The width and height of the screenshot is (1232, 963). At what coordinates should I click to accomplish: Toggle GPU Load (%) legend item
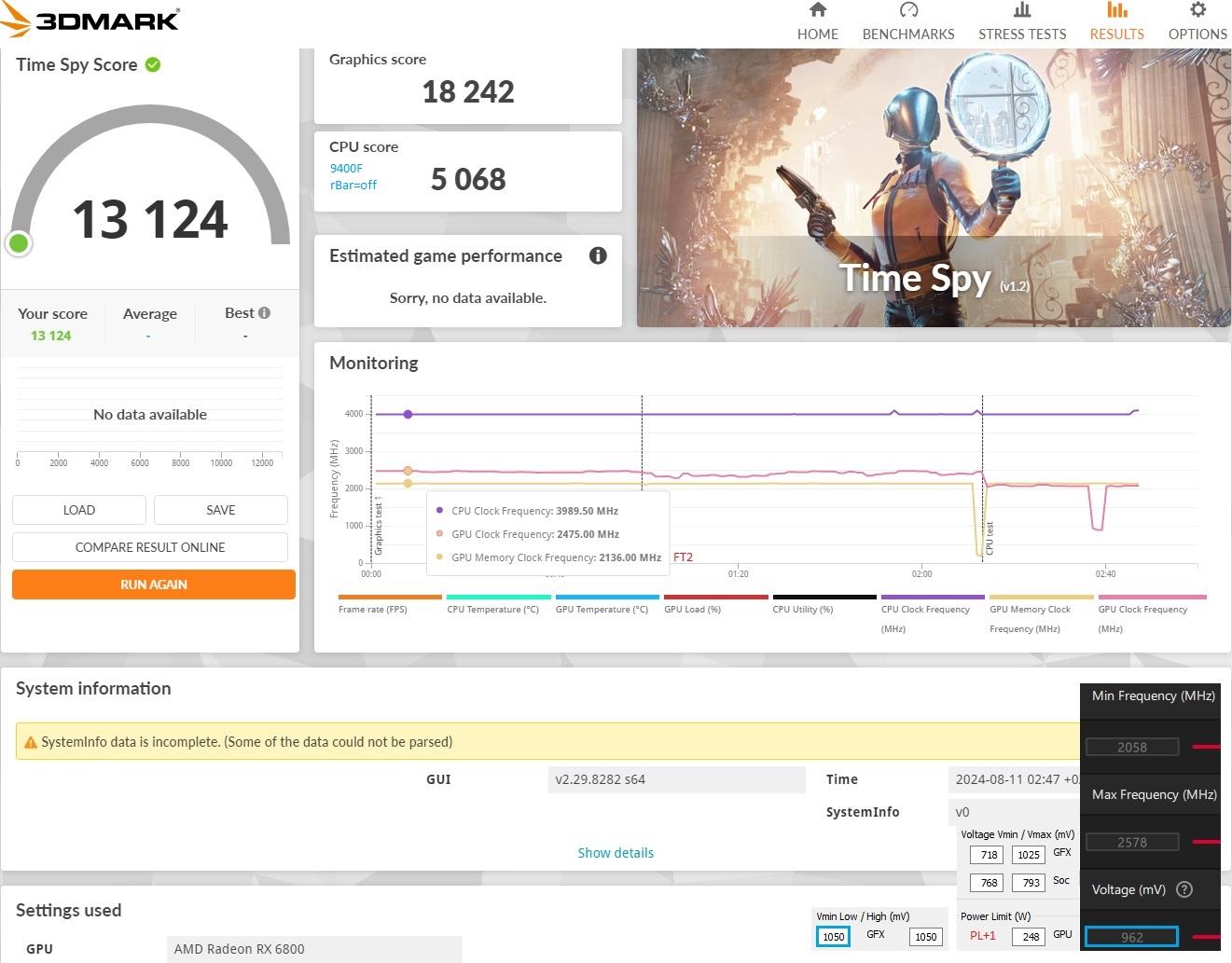(x=715, y=603)
